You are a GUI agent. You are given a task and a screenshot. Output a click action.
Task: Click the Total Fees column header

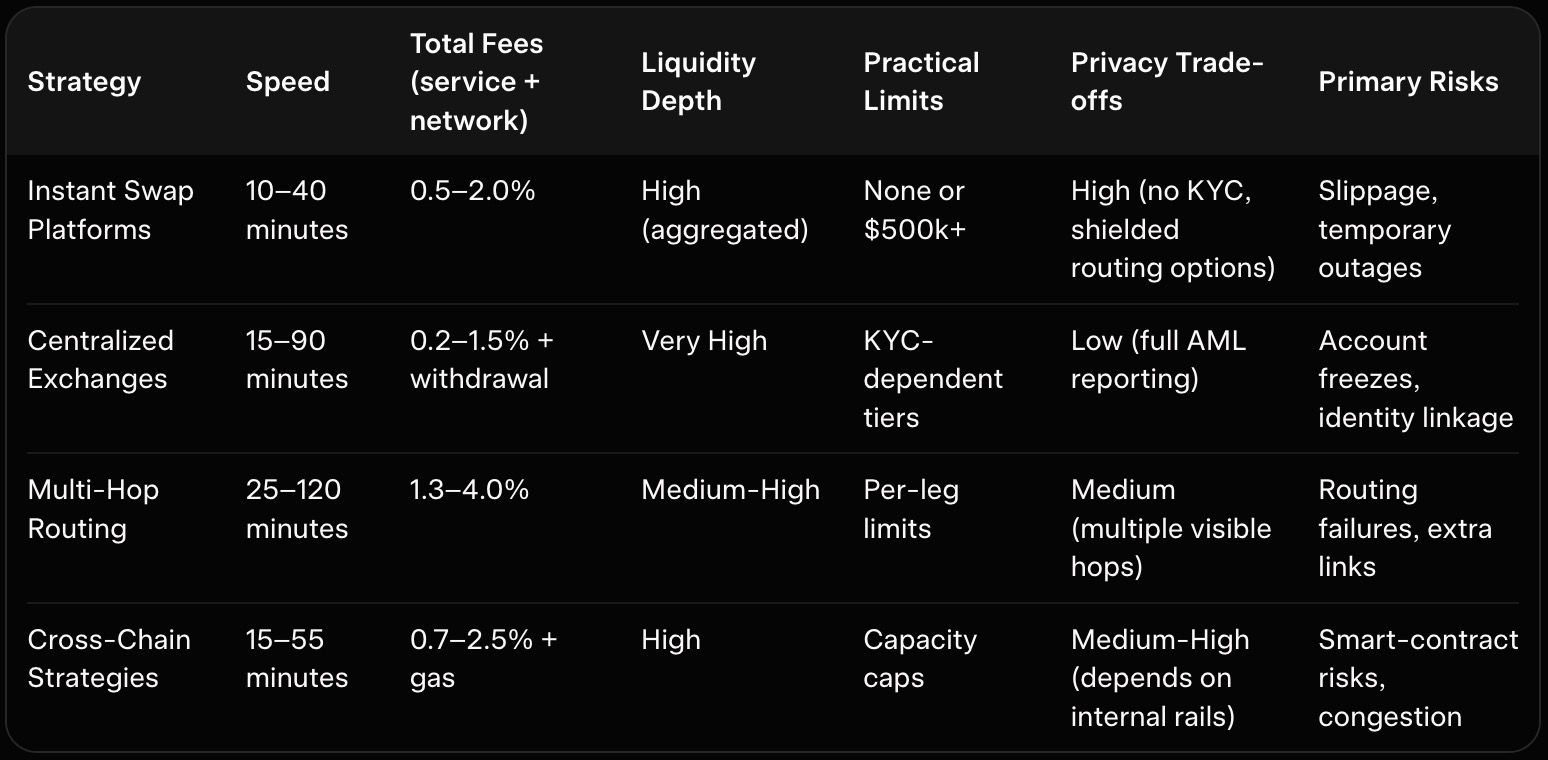click(x=476, y=82)
